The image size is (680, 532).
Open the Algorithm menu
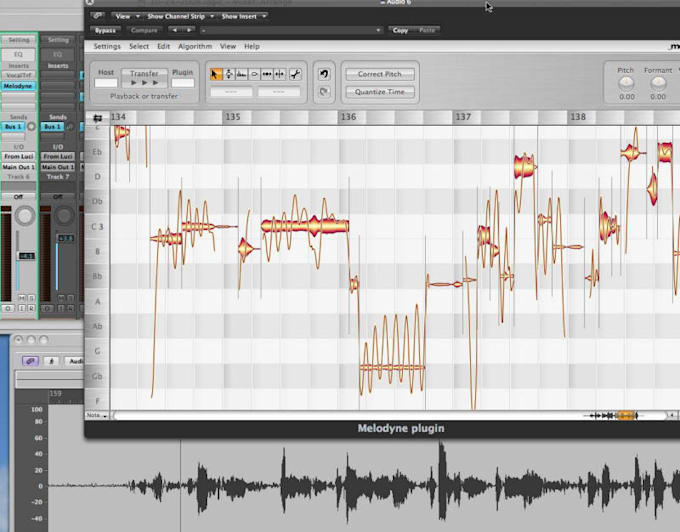(x=195, y=46)
